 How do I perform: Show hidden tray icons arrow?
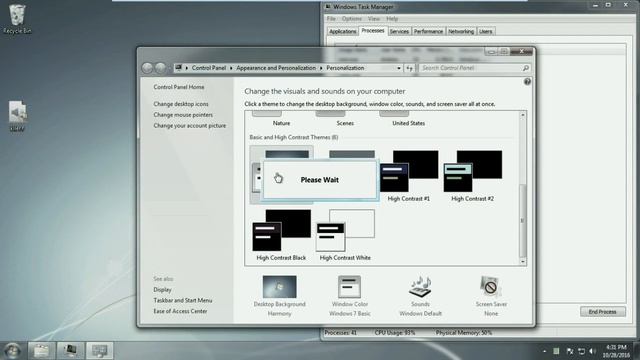click(x=544, y=351)
